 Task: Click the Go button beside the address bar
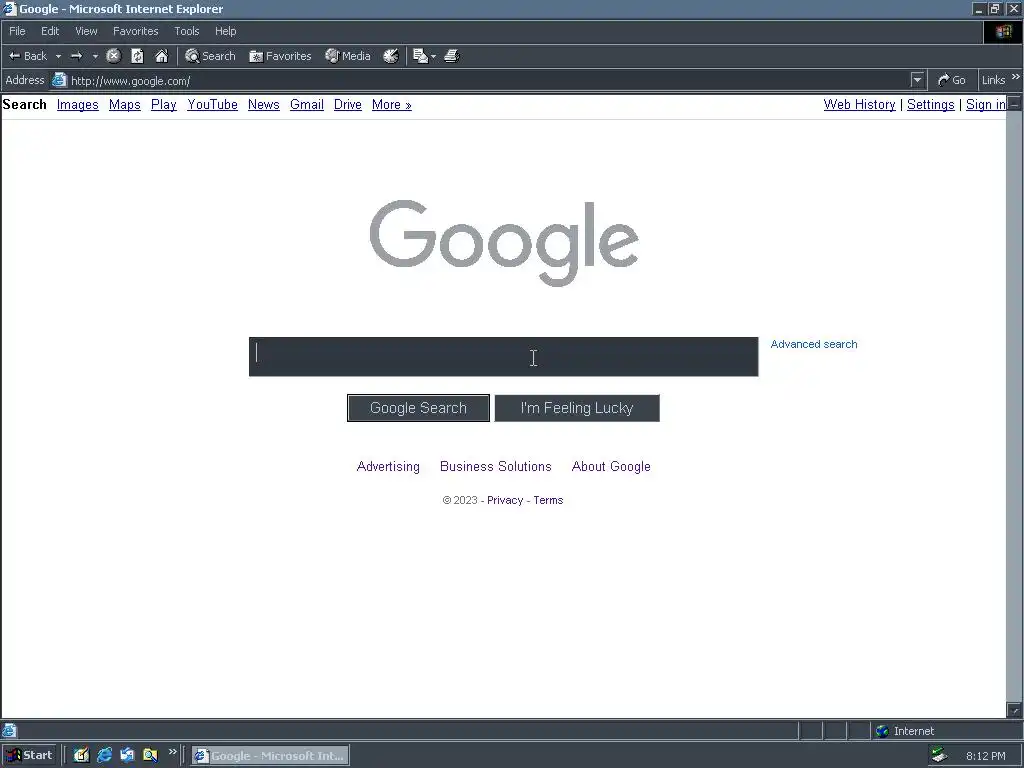(952, 80)
